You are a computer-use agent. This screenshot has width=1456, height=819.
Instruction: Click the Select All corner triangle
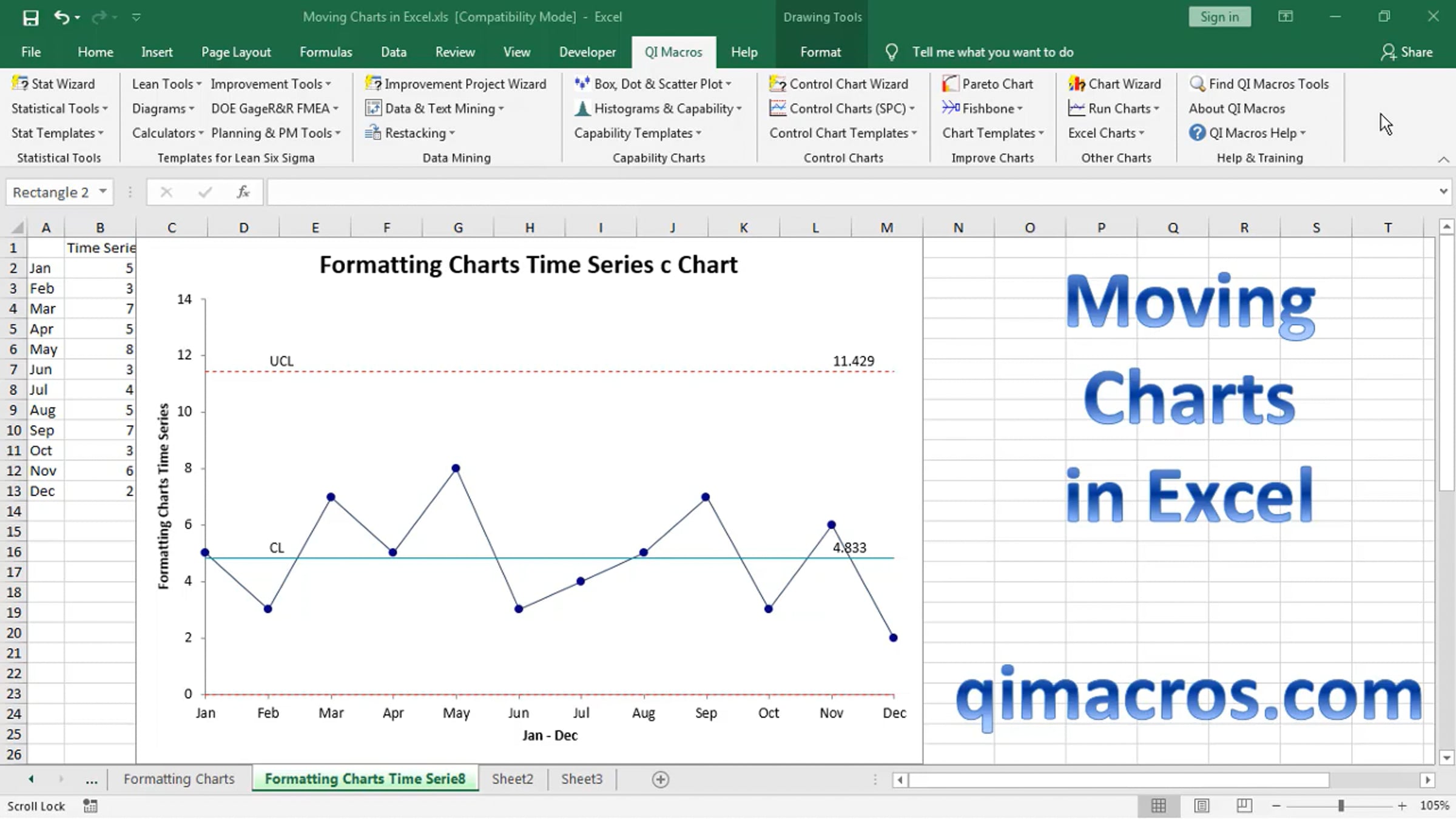pyautogui.click(x=18, y=227)
